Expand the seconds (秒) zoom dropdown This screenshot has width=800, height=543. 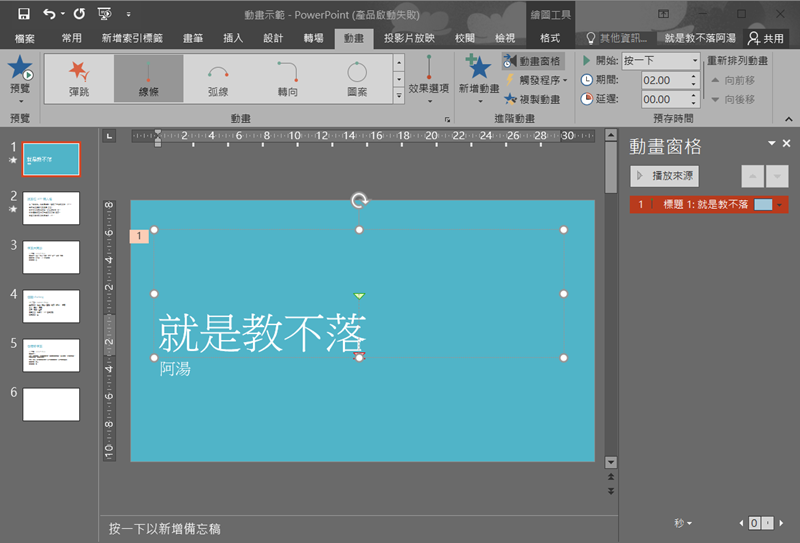[684, 523]
